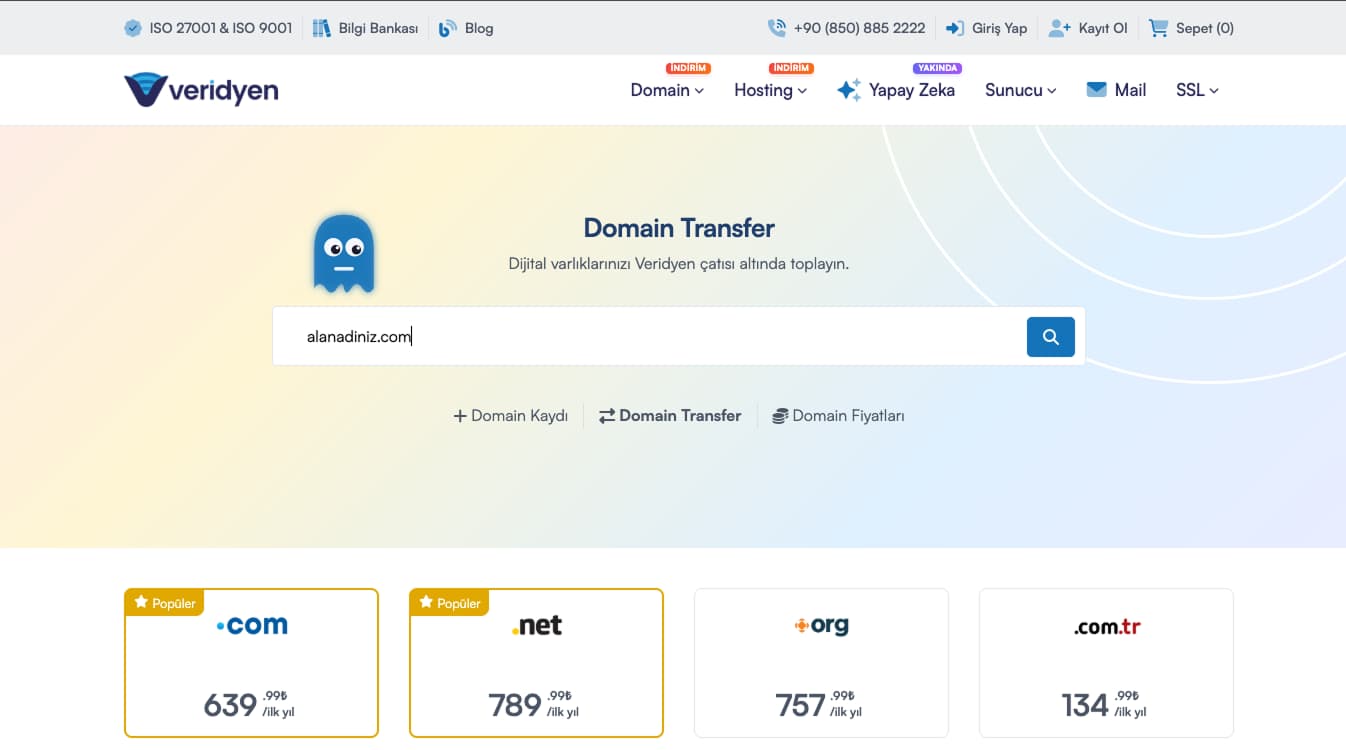Click the magnifier search button

coord(1051,337)
